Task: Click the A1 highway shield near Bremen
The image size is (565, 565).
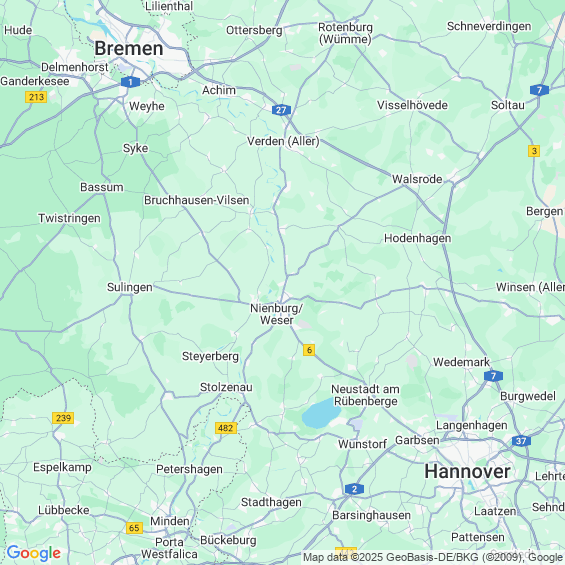Action: click(130, 82)
